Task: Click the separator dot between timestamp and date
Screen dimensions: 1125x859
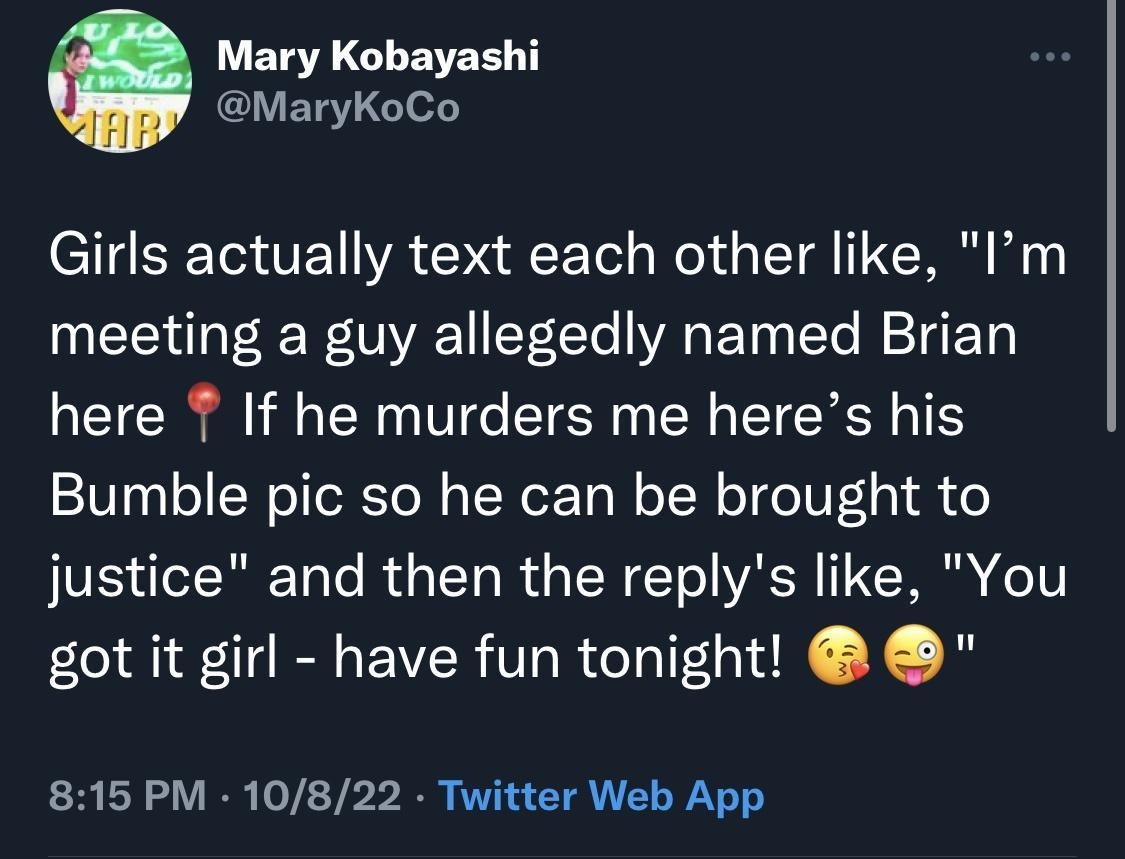Action: click(x=224, y=797)
